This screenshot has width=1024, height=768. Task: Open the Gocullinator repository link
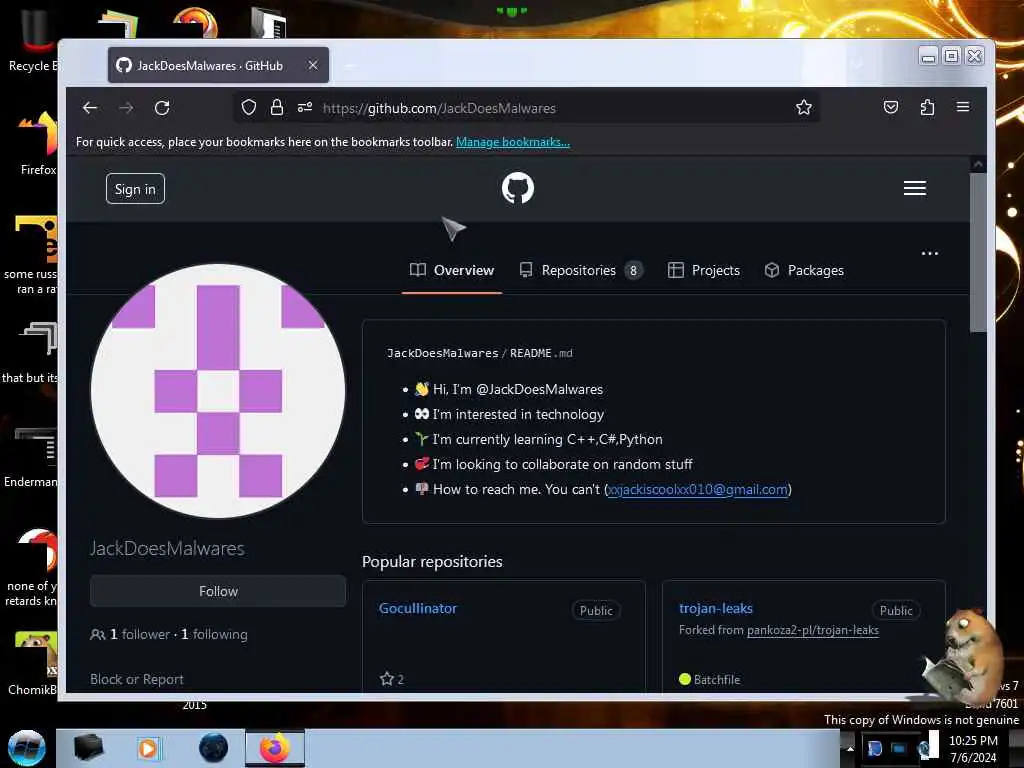pos(418,608)
